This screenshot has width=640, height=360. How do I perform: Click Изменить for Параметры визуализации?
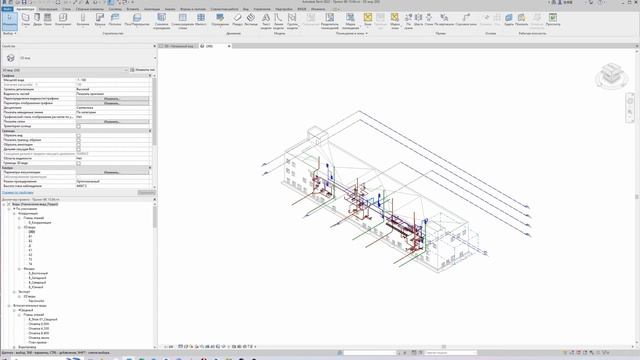pyautogui.click(x=112, y=173)
